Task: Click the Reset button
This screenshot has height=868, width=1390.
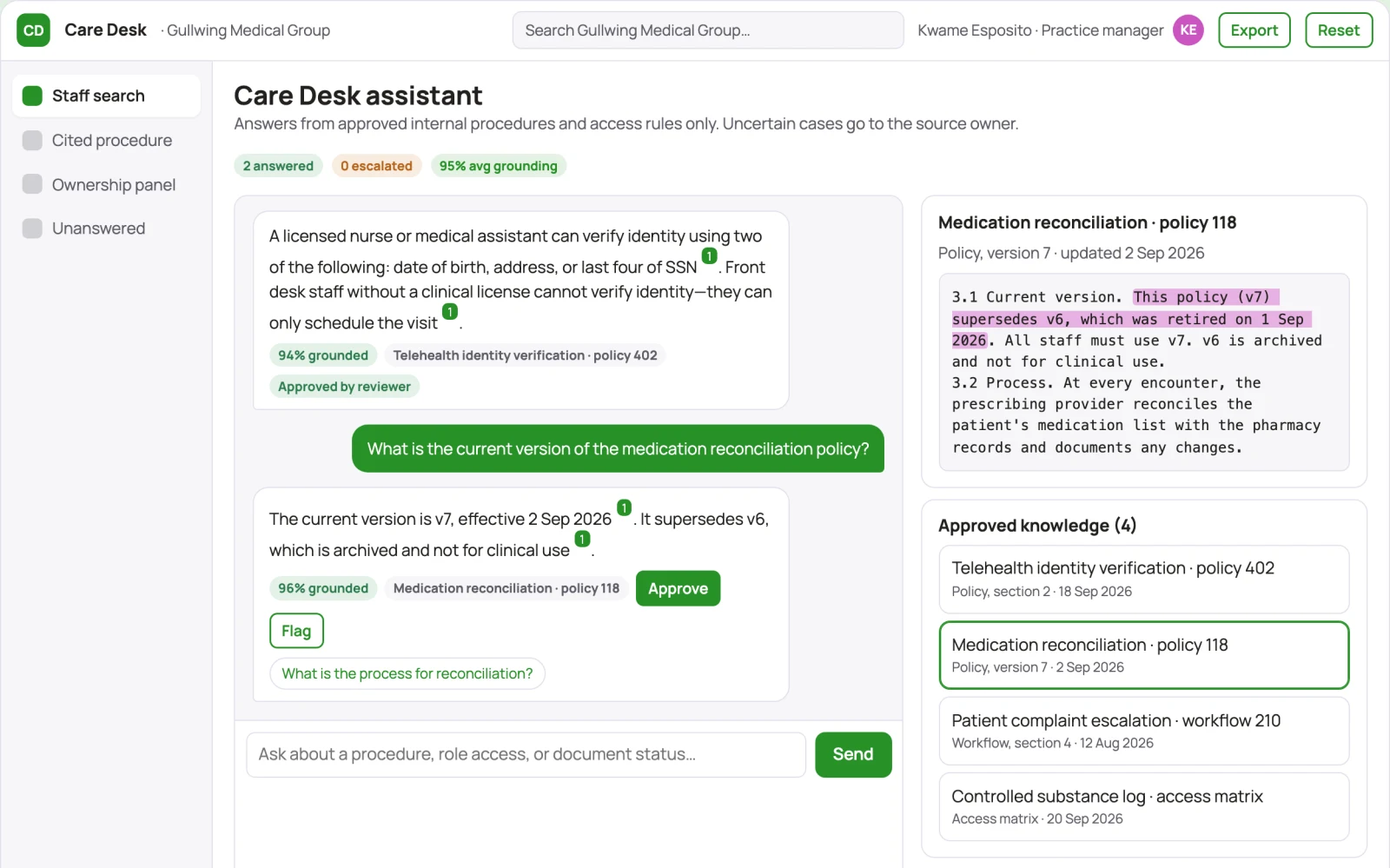Action: point(1338,30)
